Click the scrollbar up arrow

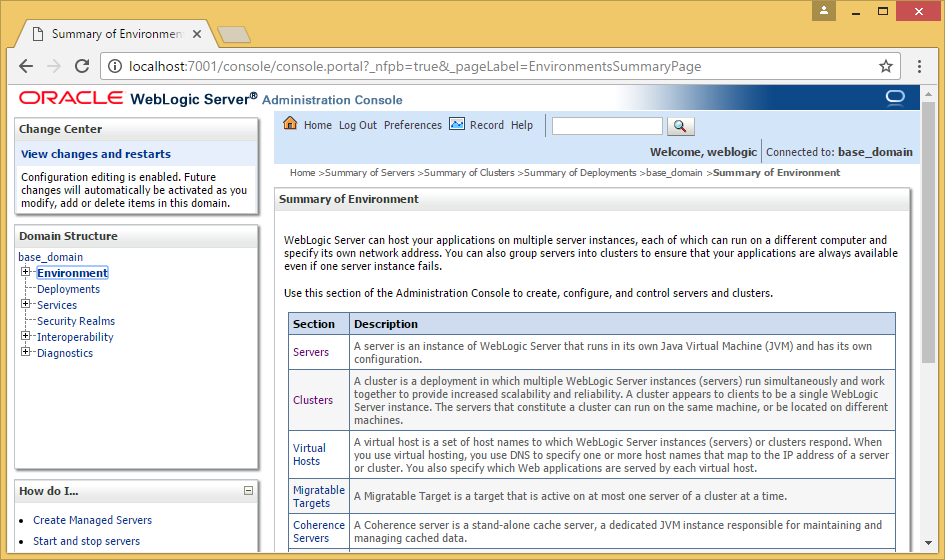(x=928, y=95)
